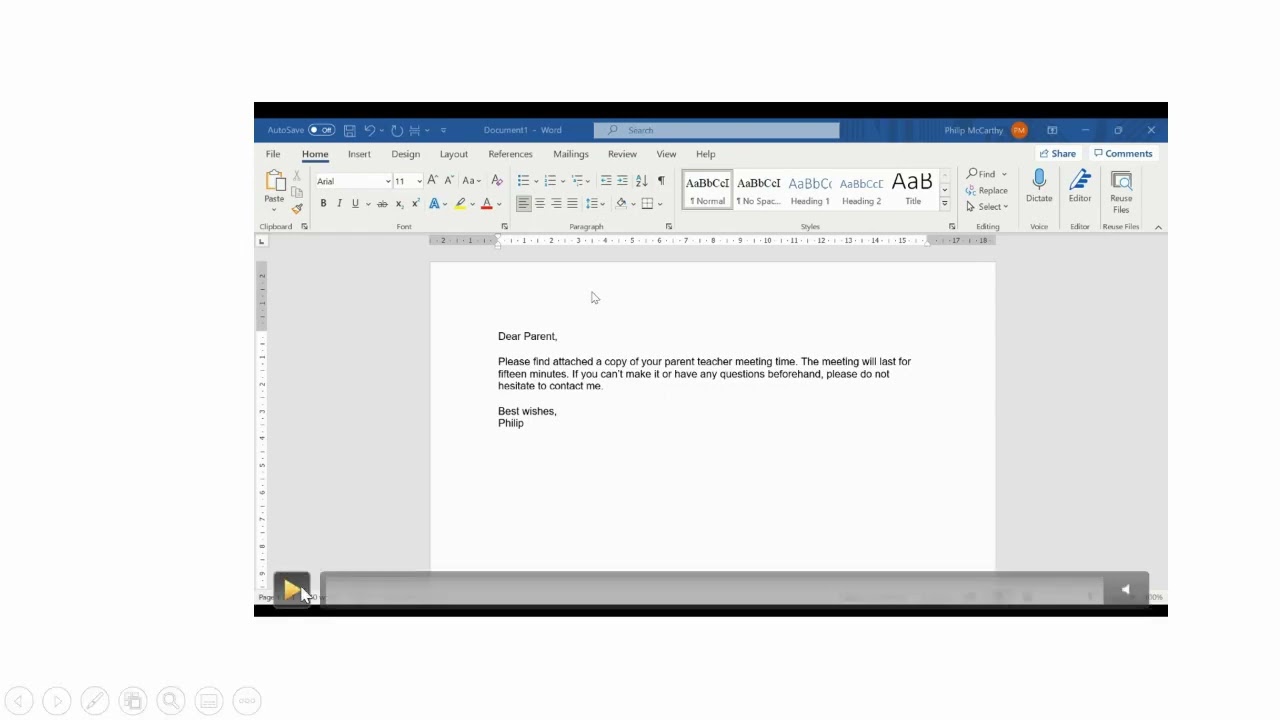The height and width of the screenshot is (720, 1280).
Task: Toggle bold formatting
Action: [323, 204]
